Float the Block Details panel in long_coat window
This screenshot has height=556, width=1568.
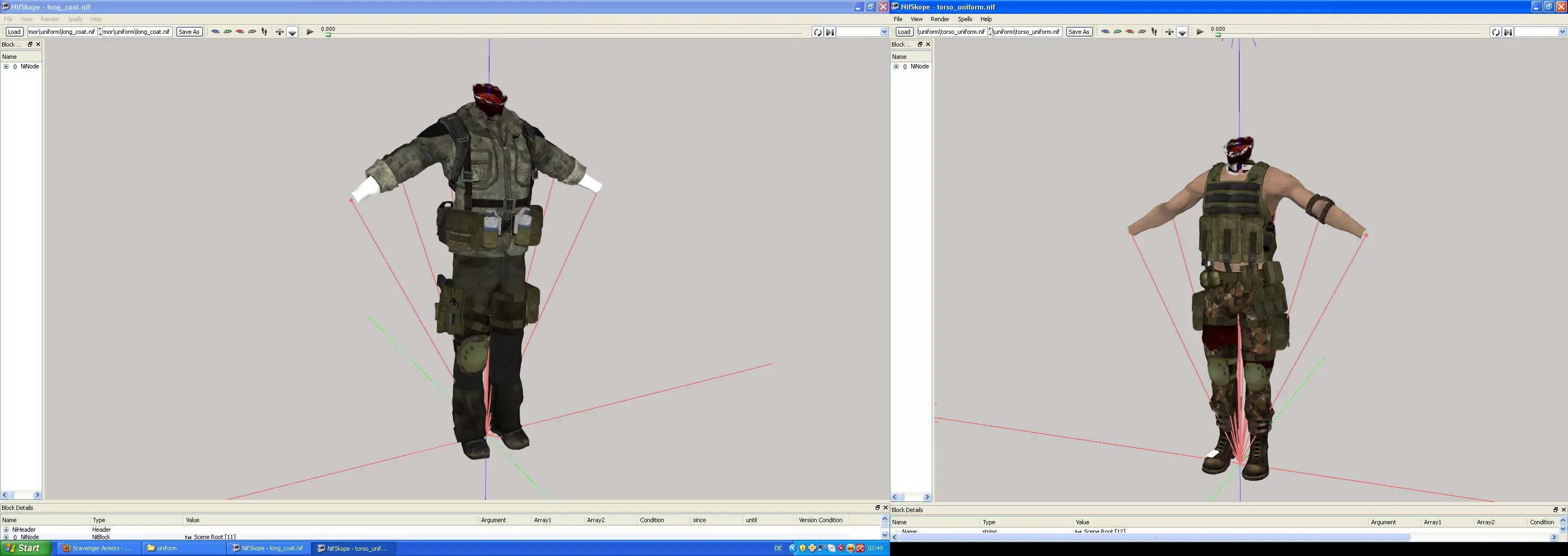click(x=877, y=507)
